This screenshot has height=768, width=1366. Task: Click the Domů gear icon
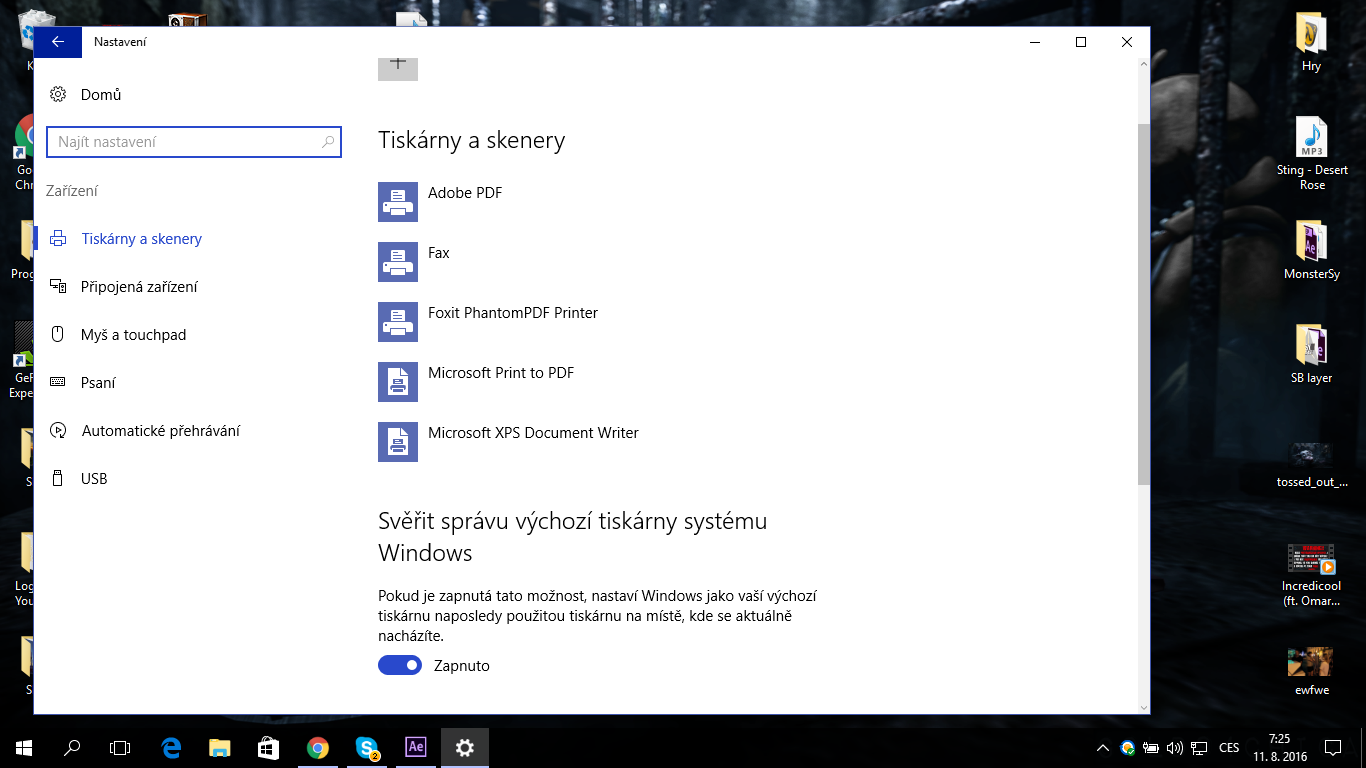pyautogui.click(x=58, y=95)
